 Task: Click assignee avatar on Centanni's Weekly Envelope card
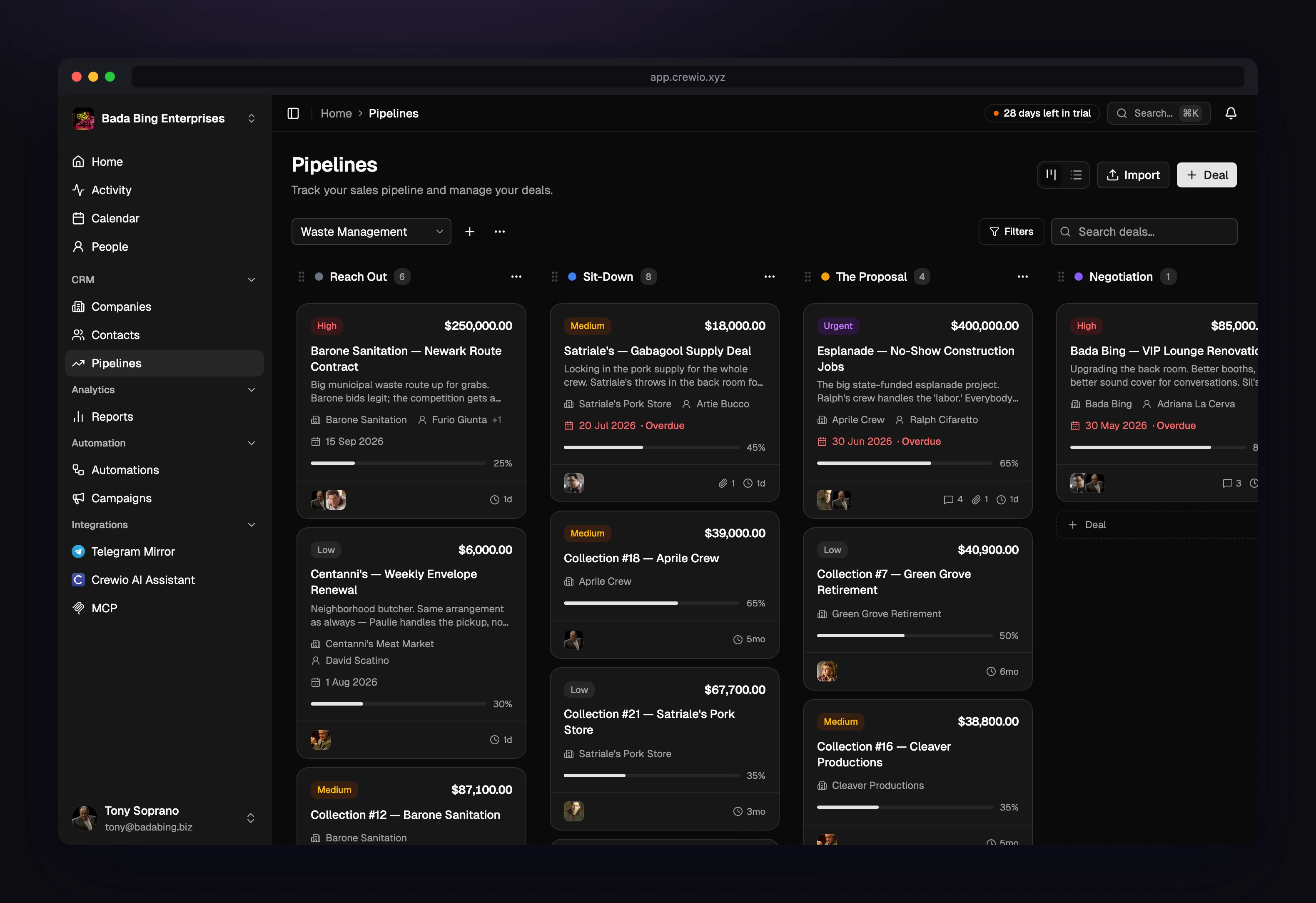tap(321, 739)
